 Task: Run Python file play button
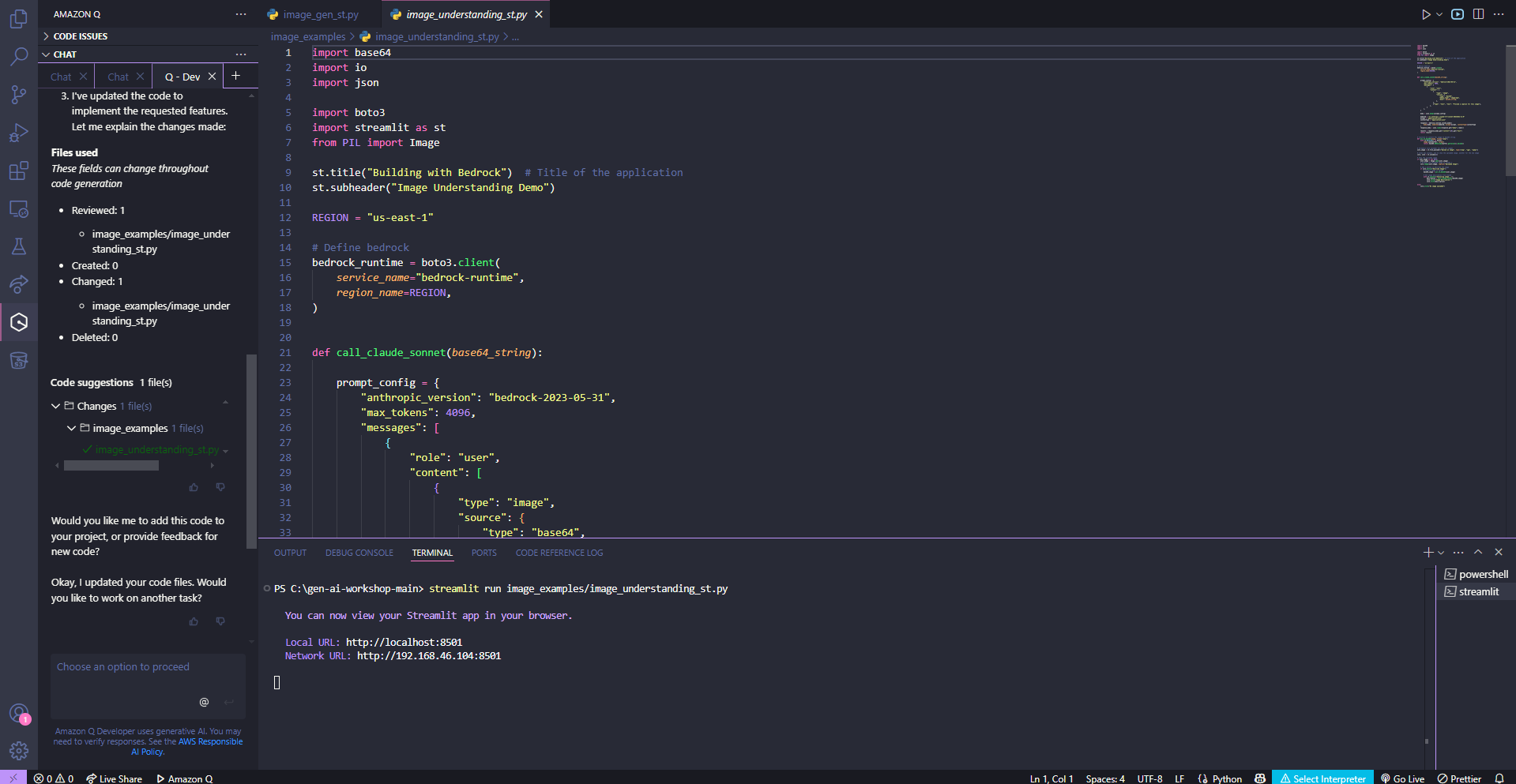click(x=1426, y=14)
